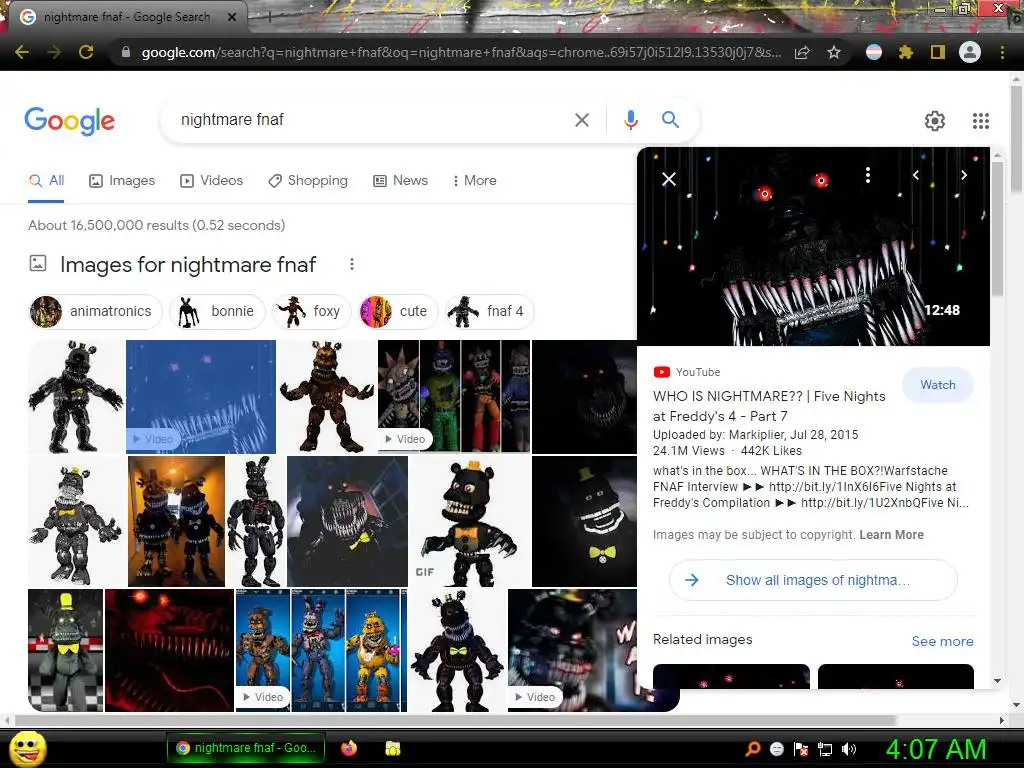
Task: Click the volume speaker tray icon
Action: [849, 749]
